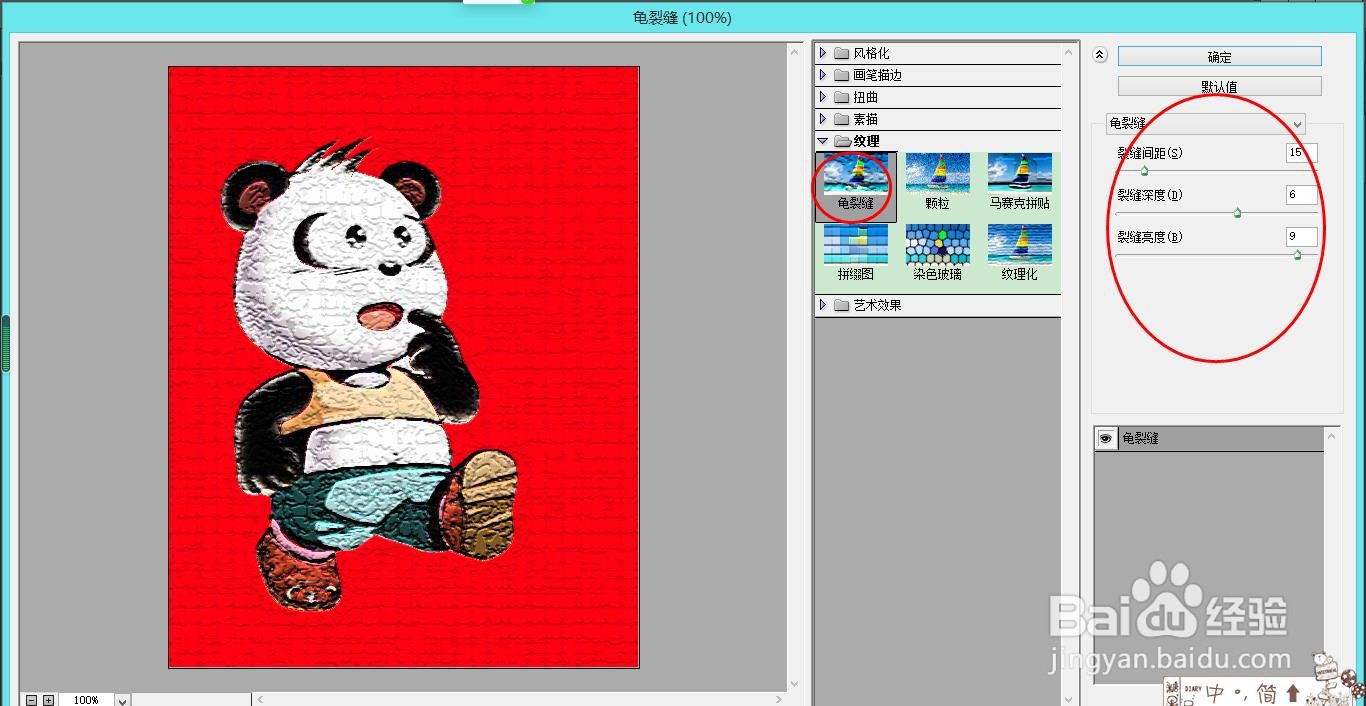This screenshot has width=1366, height=706.
Task: Click the preview vertical scrollbar down arrow
Action: tap(795, 684)
